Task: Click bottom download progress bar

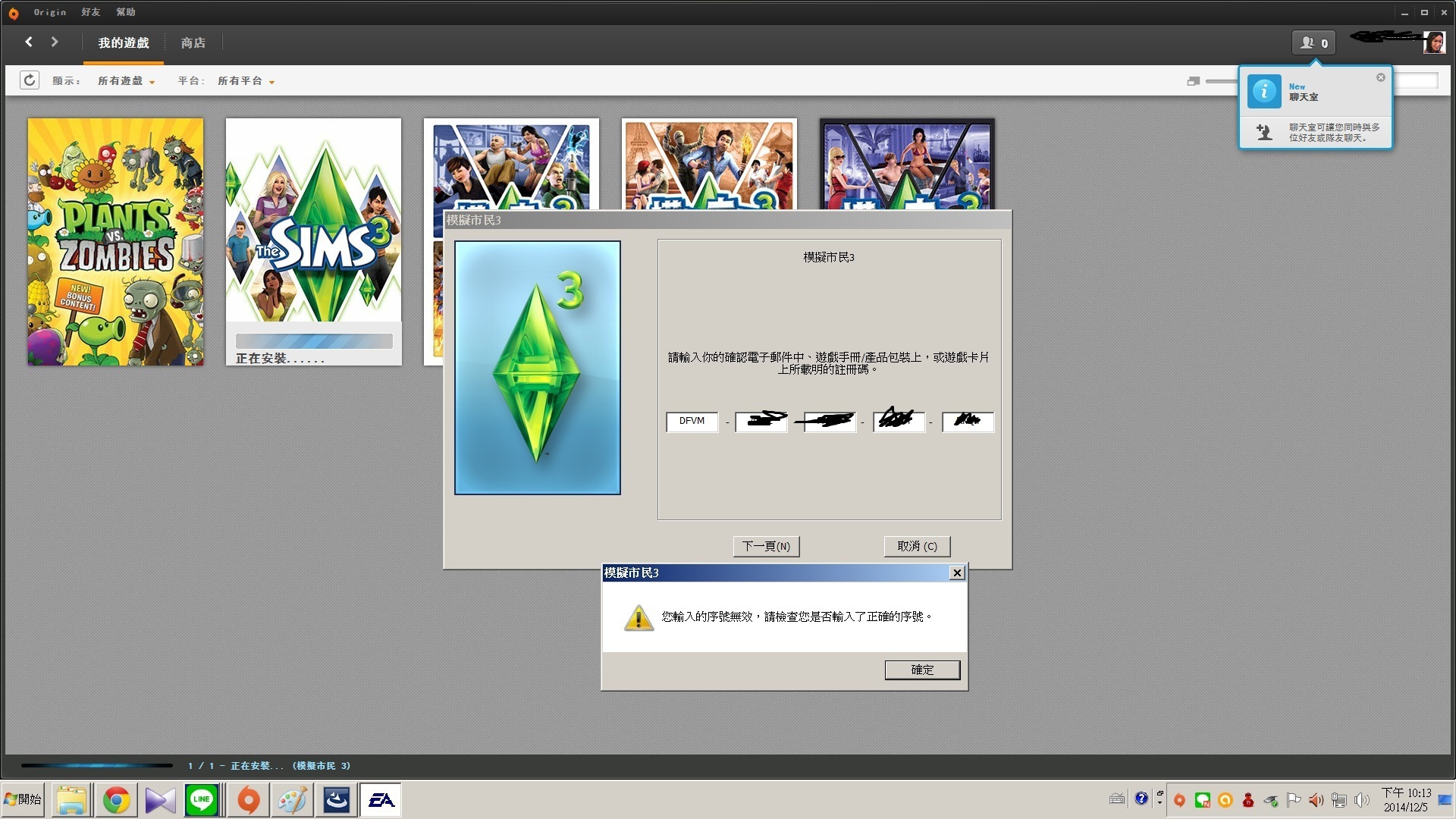Action: pyautogui.click(x=97, y=766)
